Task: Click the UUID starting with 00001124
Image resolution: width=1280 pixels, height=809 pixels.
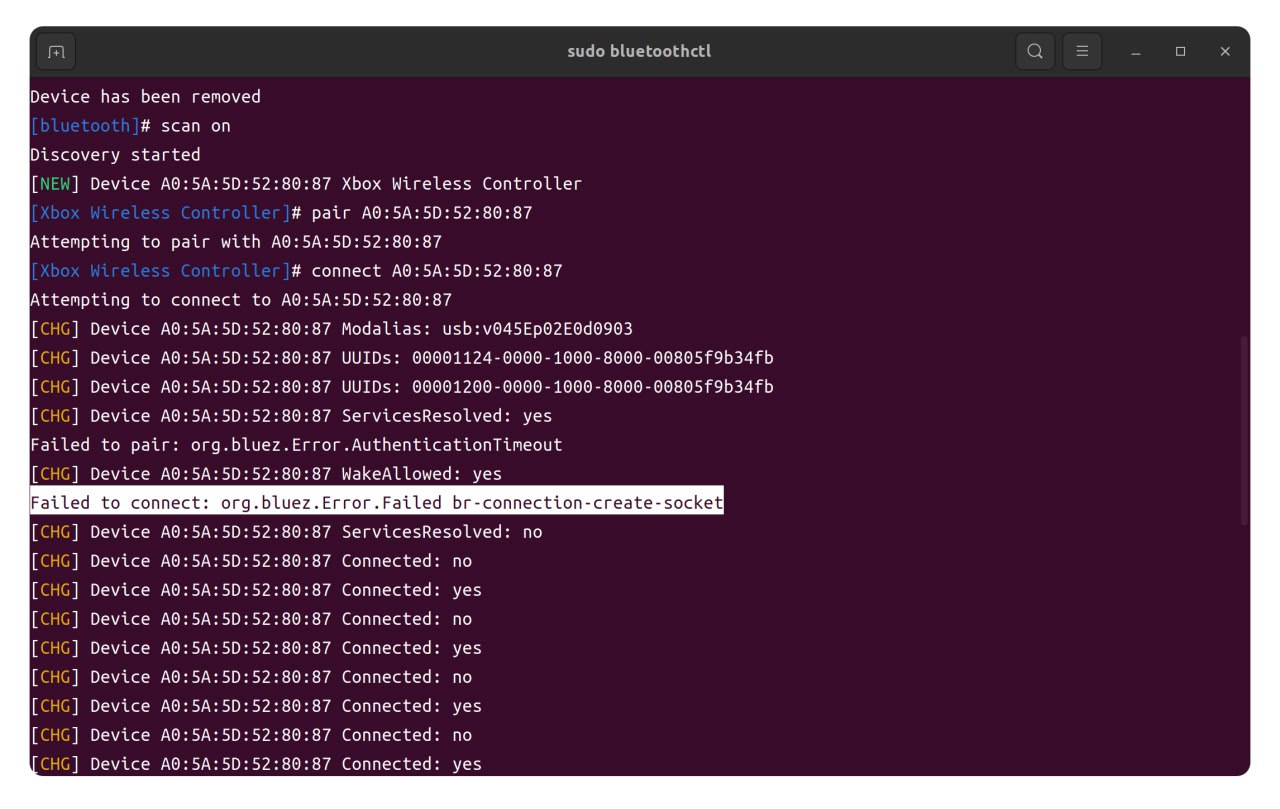Action: pyautogui.click(x=606, y=358)
